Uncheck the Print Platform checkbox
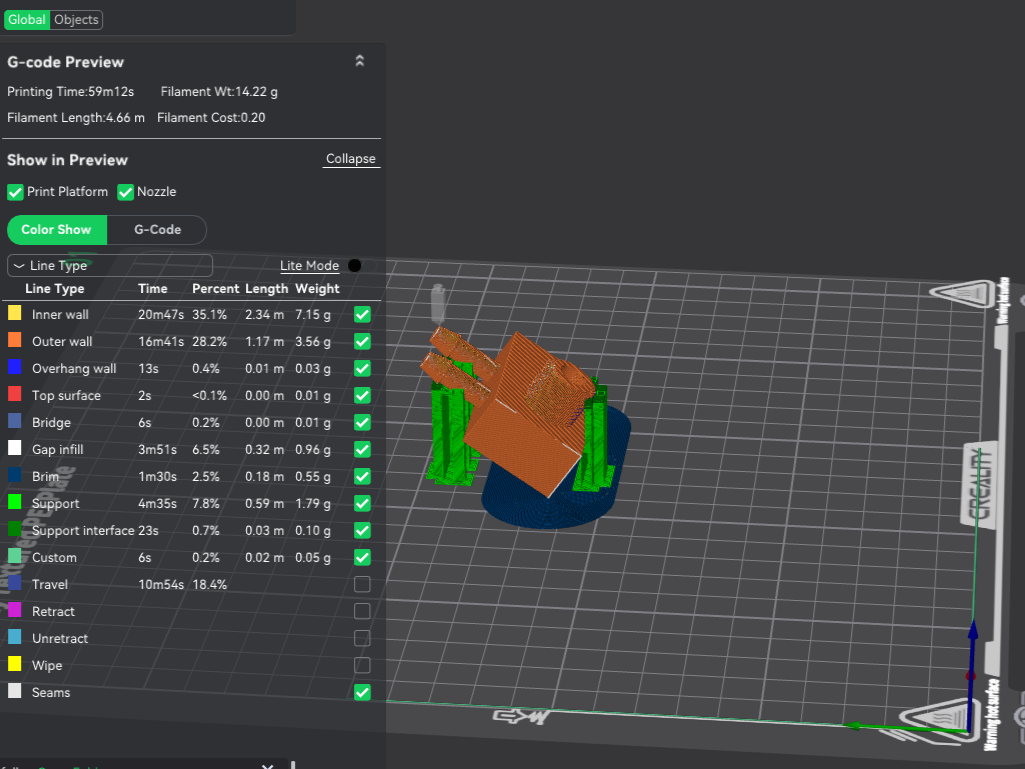The width and height of the screenshot is (1025, 769). [15, 192]
